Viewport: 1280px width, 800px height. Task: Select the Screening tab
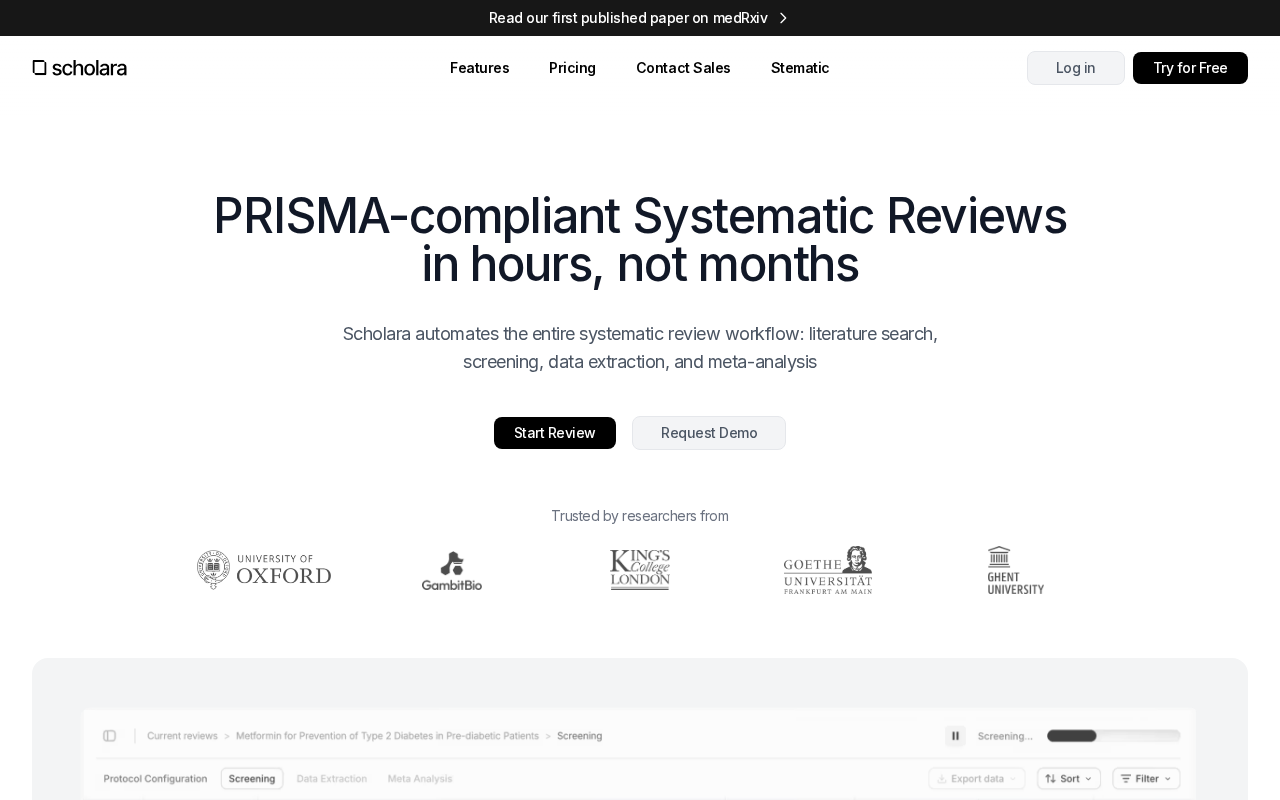click(x=252, y=778)
